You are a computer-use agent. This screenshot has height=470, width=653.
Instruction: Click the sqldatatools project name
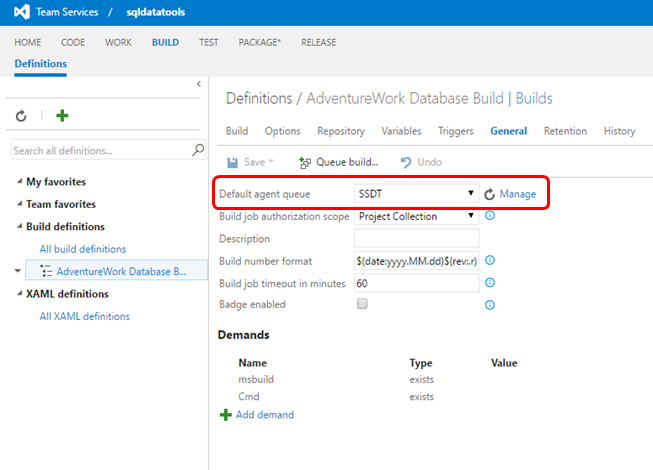[156, 12]
